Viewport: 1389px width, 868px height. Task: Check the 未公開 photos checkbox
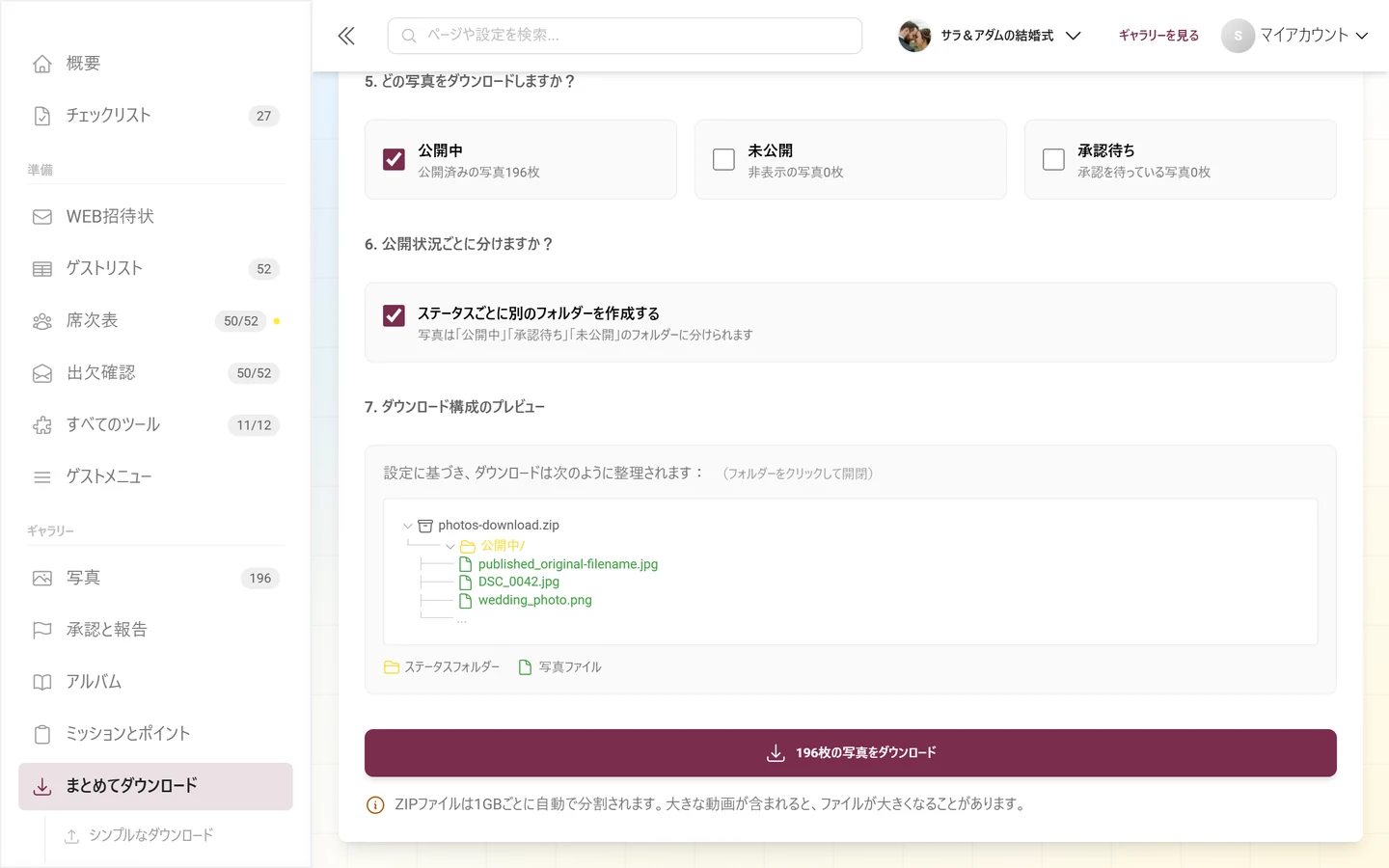(723, 159)
